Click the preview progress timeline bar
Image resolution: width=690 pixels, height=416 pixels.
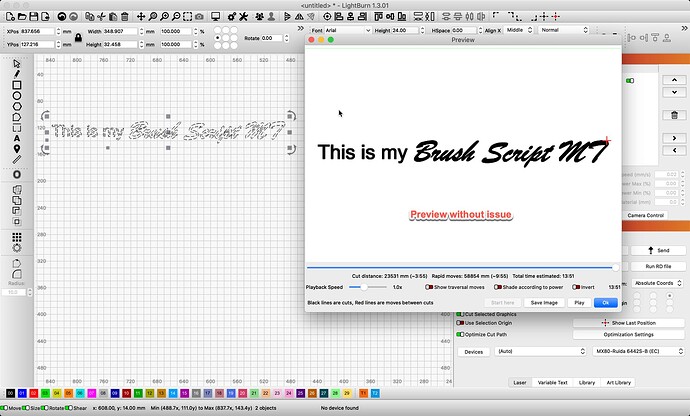tap(463, 267)
